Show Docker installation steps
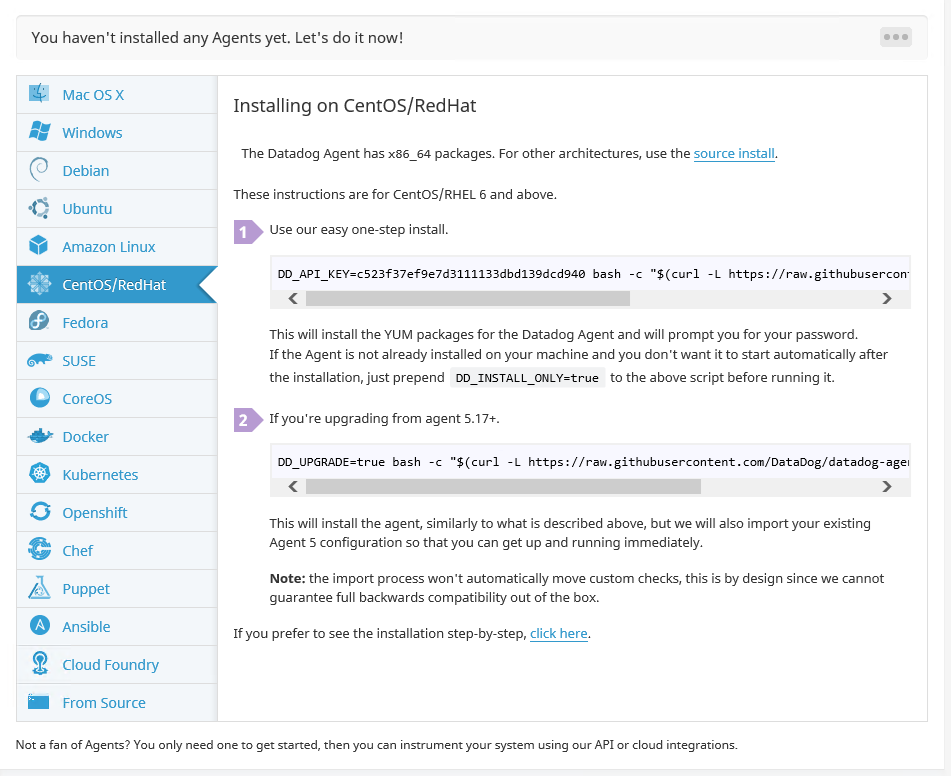951x776 pixels. 117,437
